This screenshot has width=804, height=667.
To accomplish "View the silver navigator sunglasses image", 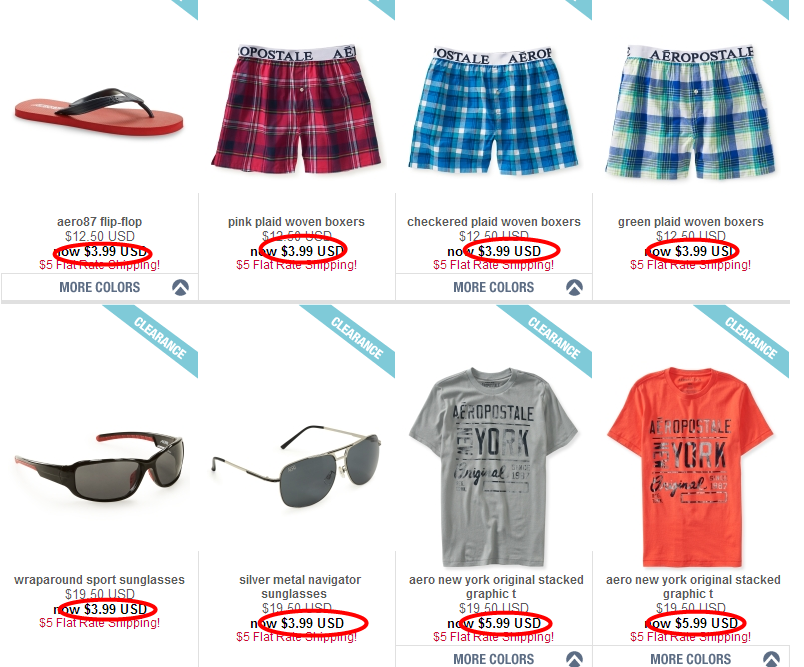I will coord(296,467).
